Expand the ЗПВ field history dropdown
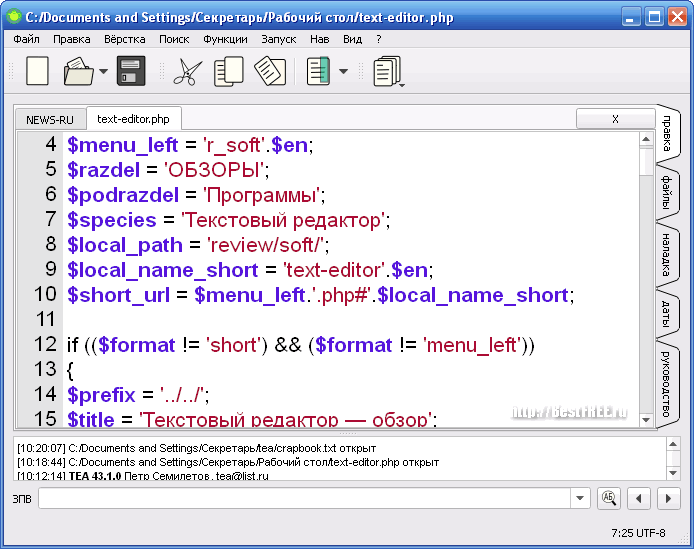 click(580, 499)
